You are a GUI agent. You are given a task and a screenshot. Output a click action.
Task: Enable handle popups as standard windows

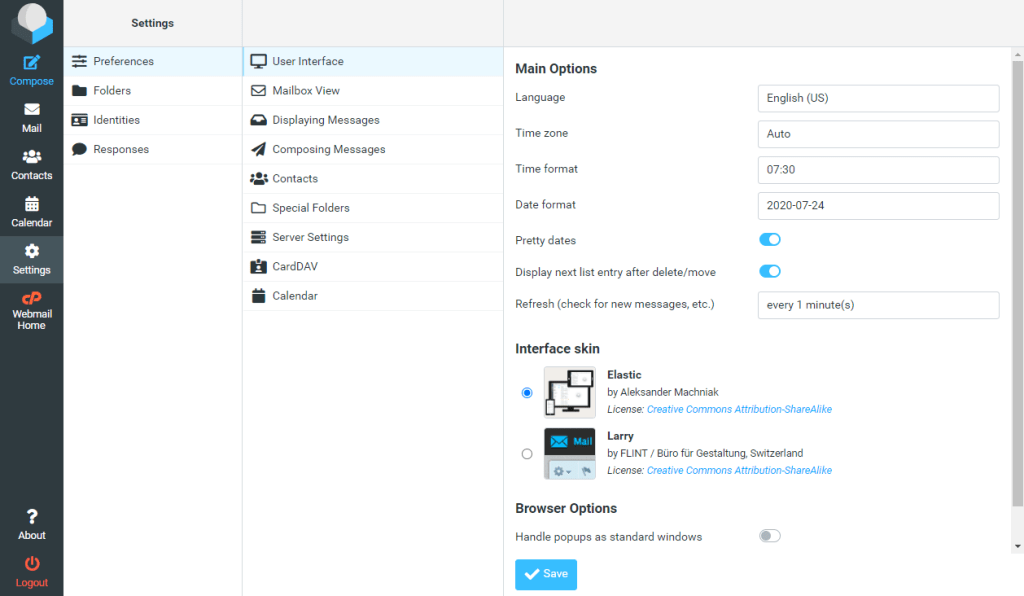769,536
